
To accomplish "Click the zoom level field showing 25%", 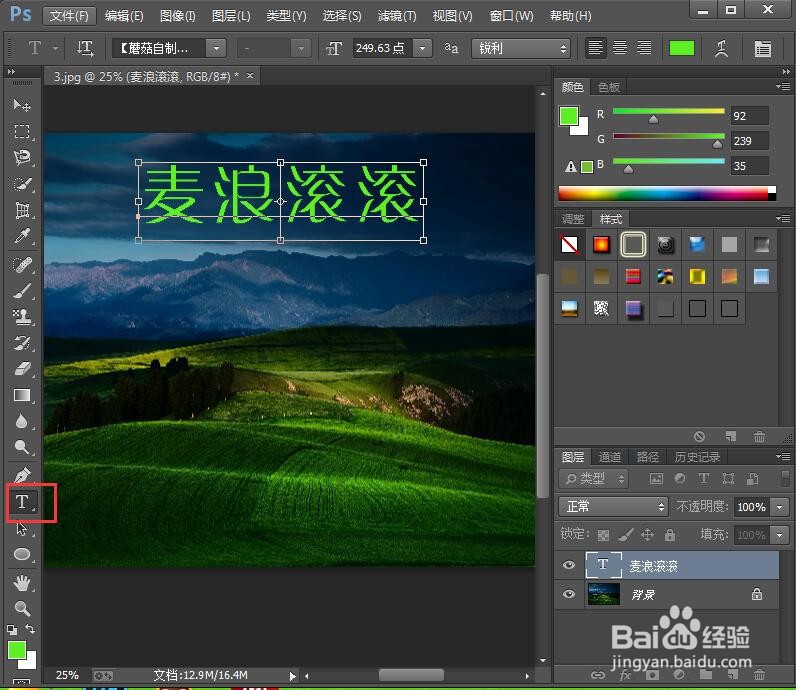I will (x=67, y=675).
